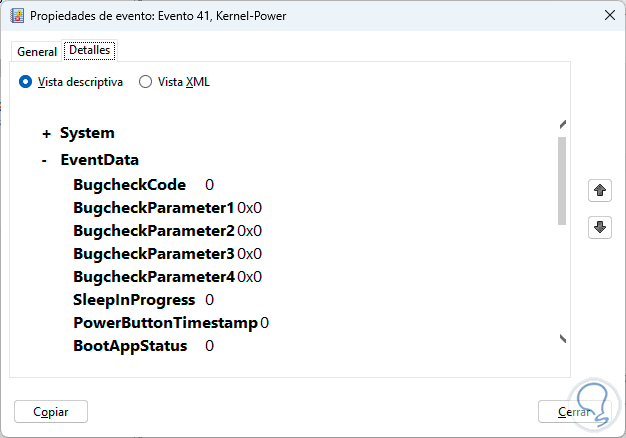Select the BugcheckCode entry

point(129,185)
